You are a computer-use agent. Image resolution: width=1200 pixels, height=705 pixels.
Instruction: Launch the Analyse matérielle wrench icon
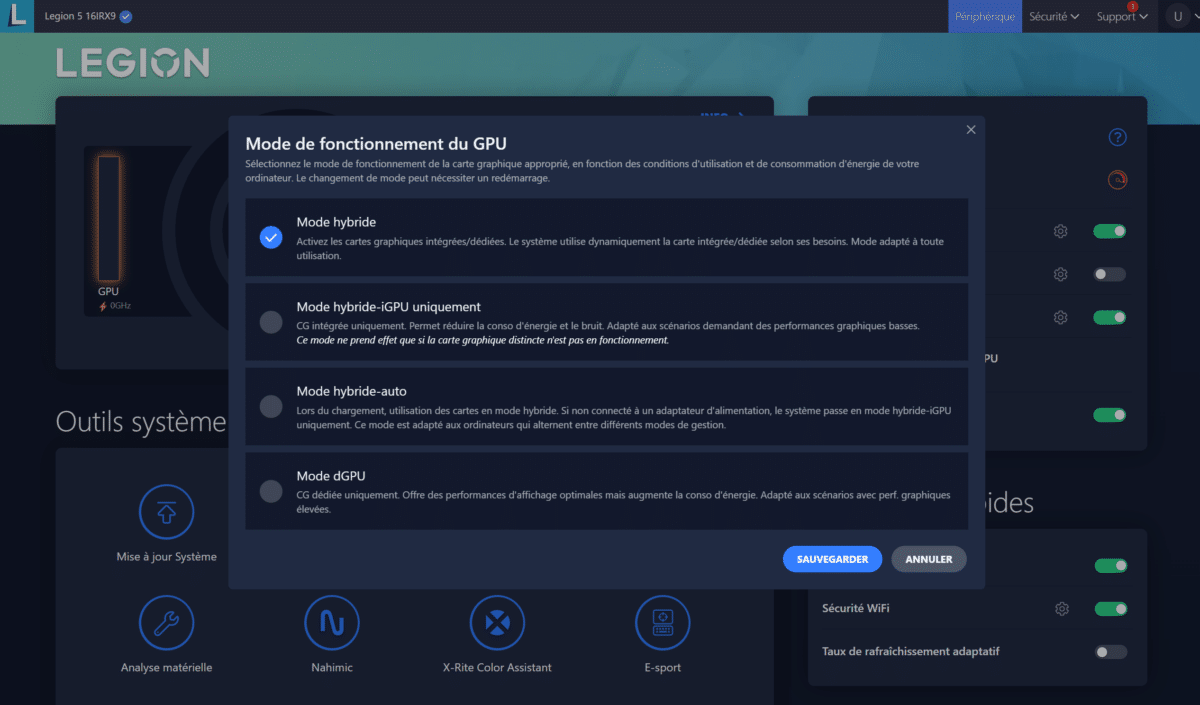166,624
